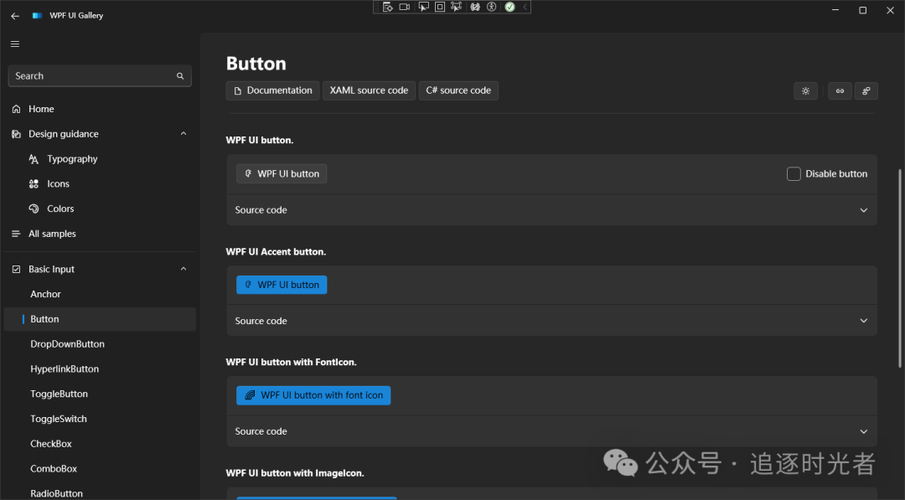Click the XAML source code button
The image size is (905, 500).
click(369, 91)
